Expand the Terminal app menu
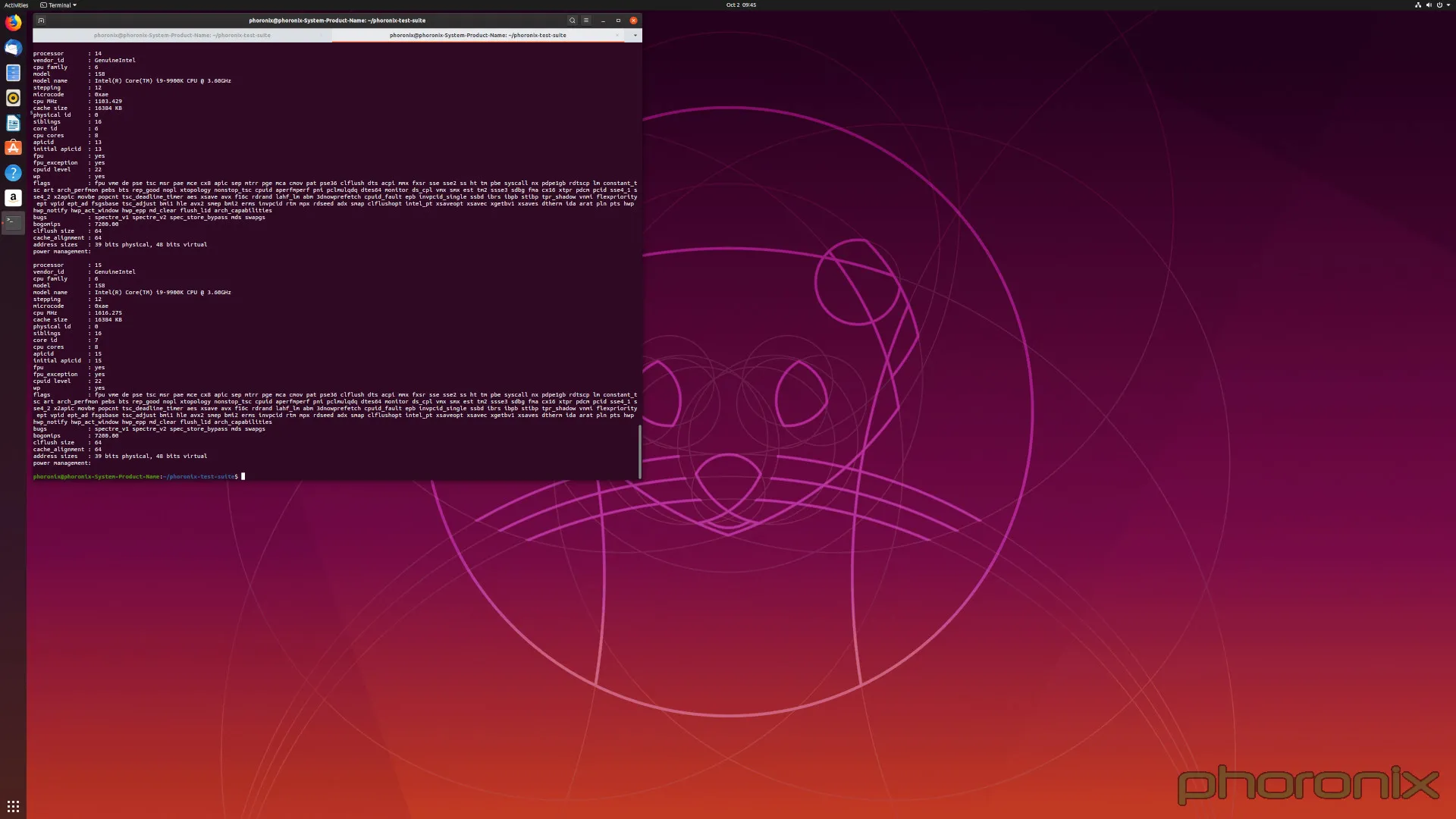 [x=59, y=5]
